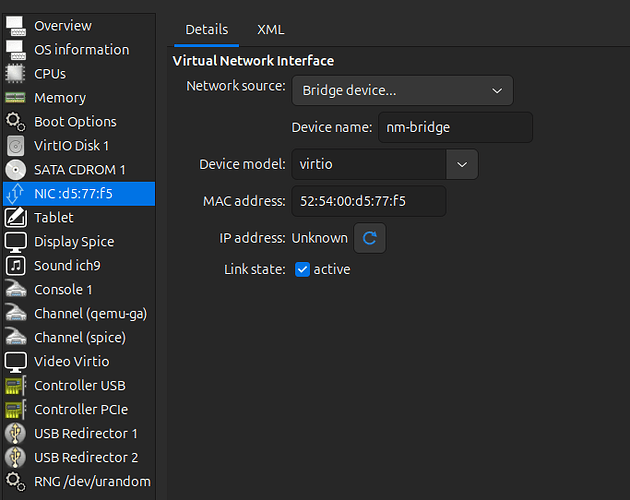This screenshot has width=630, height=500.
Task: Select the Display Spice row label
Action: [74, 242]
